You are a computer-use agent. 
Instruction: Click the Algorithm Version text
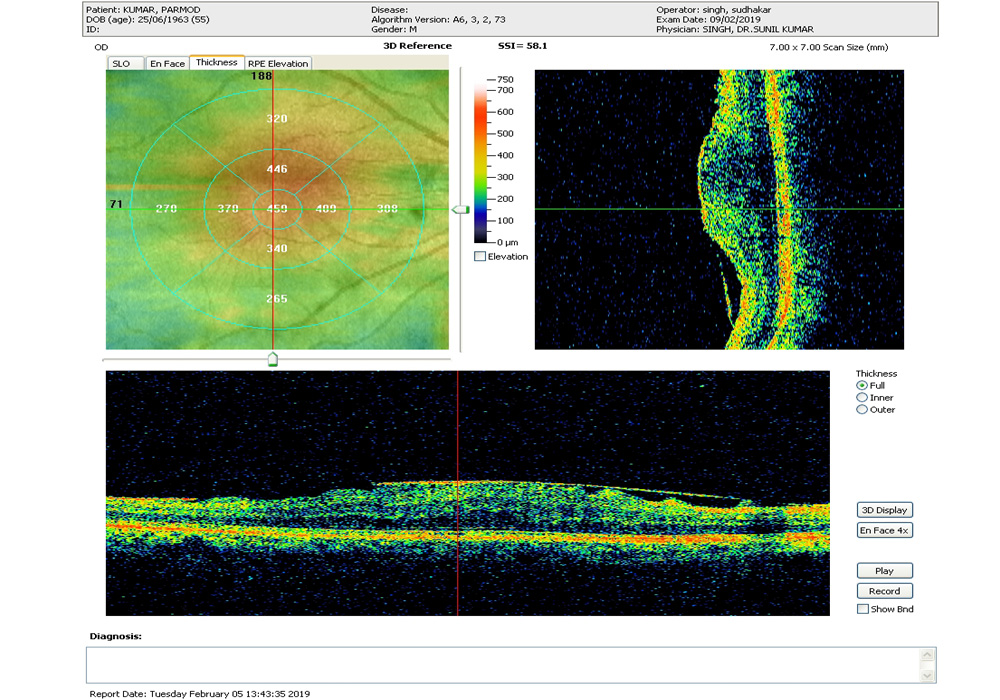click(438, 20)
